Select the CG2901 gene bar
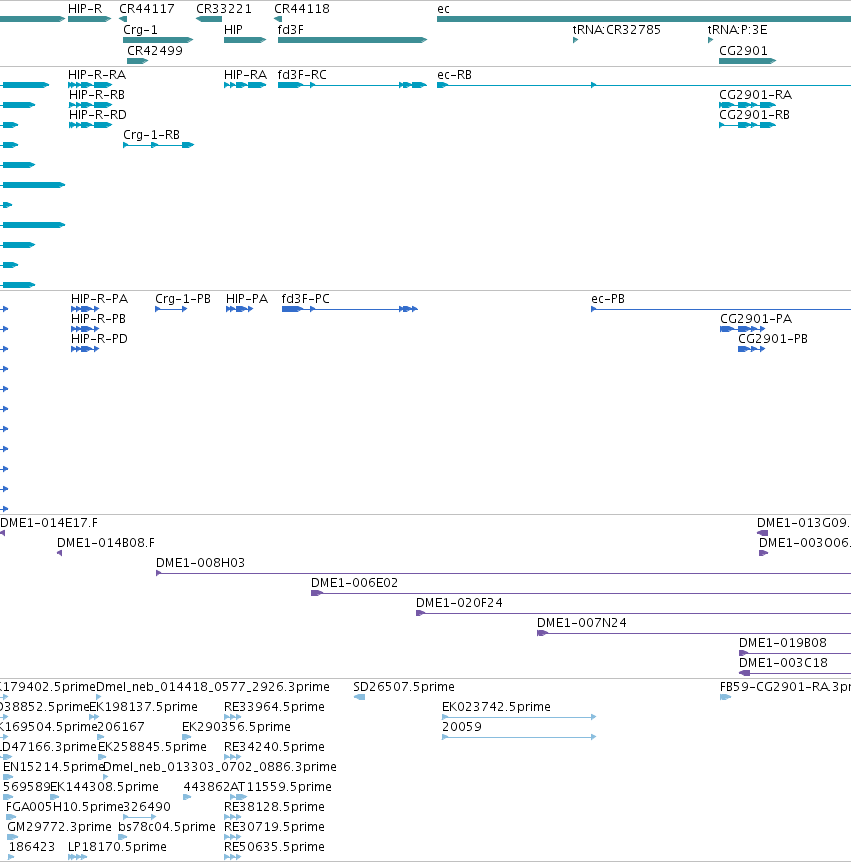 (x=748, y=61)
